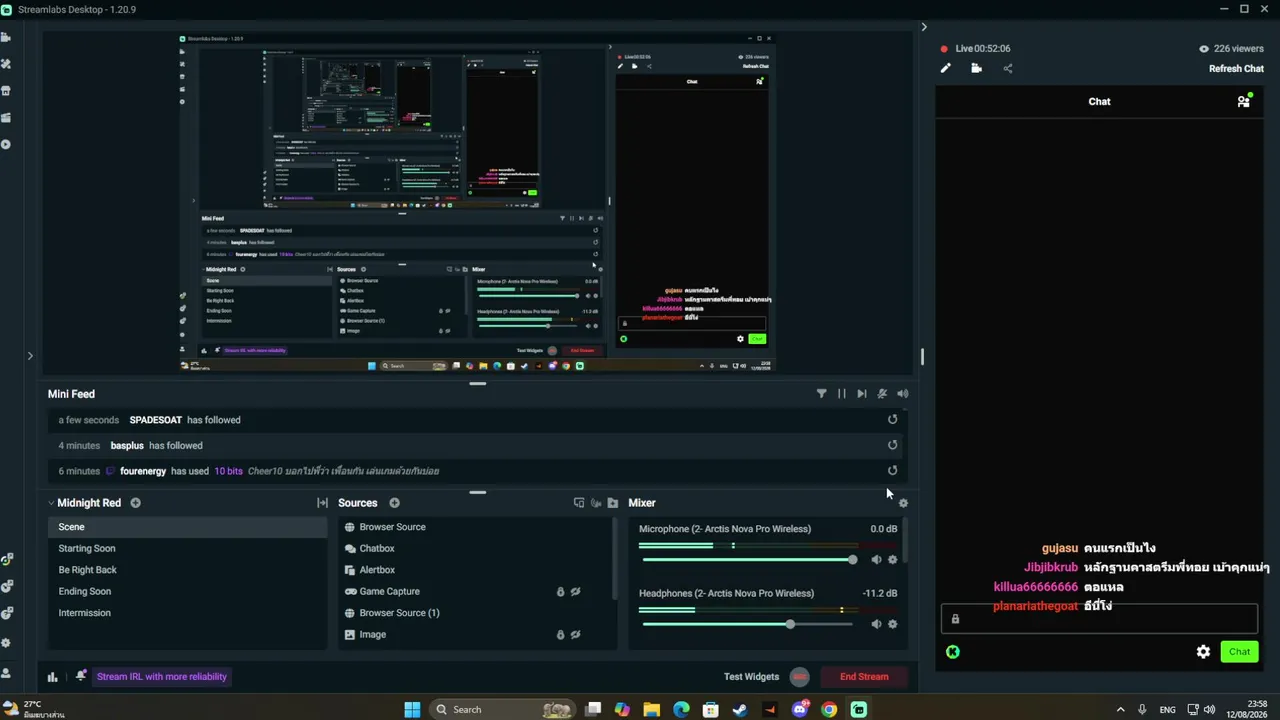Add a new source with the plus icon
The image size is (1280, 720).
coord(394,503)
